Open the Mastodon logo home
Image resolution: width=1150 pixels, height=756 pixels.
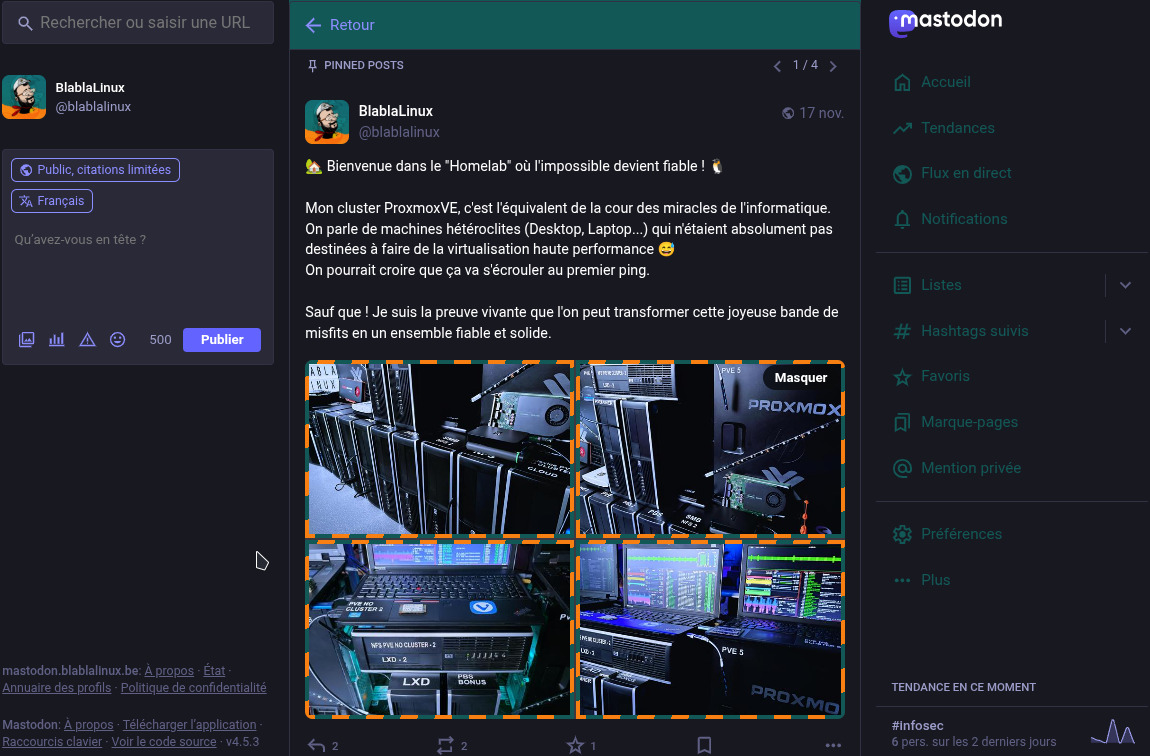tap(945, 22)
